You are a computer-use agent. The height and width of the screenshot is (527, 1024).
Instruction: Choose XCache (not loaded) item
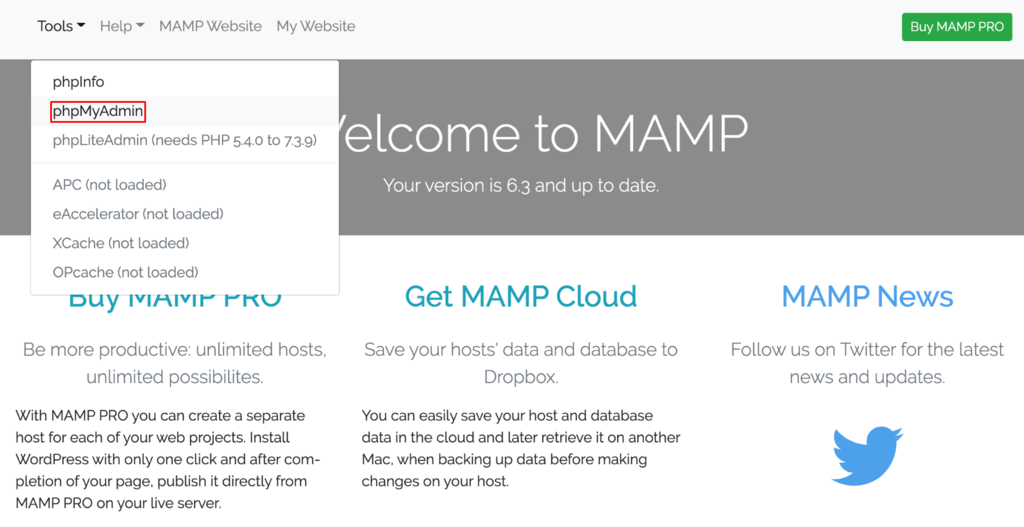(121, 243)
